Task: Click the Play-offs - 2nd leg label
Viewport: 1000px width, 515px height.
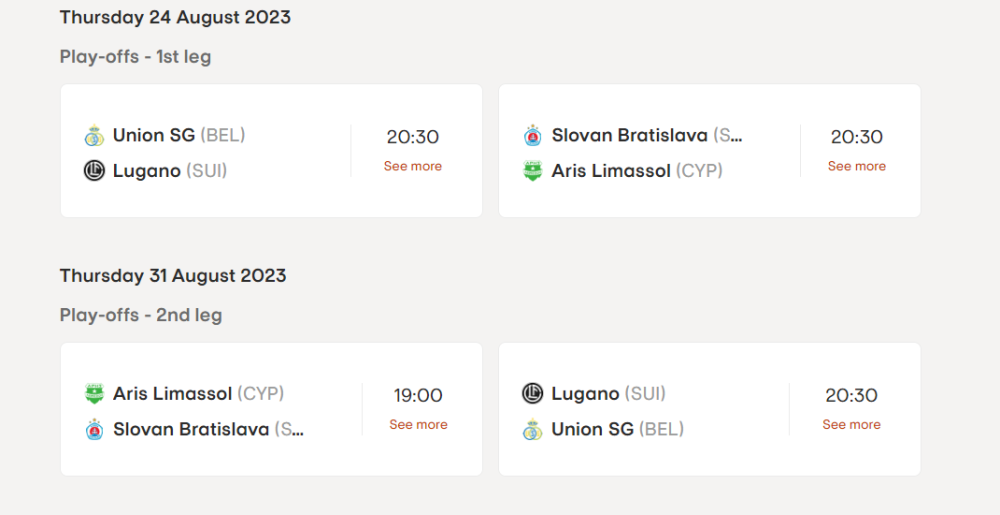Action: (x=141, y=315)
